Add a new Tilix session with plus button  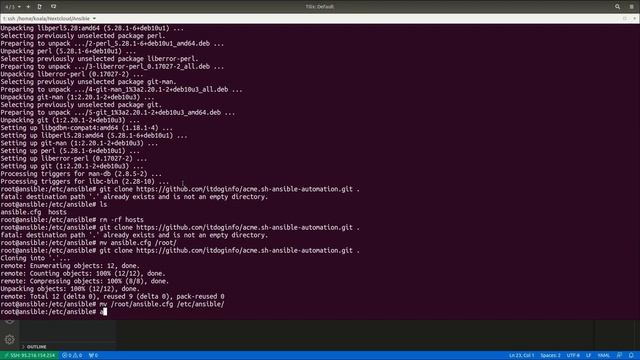28,7
